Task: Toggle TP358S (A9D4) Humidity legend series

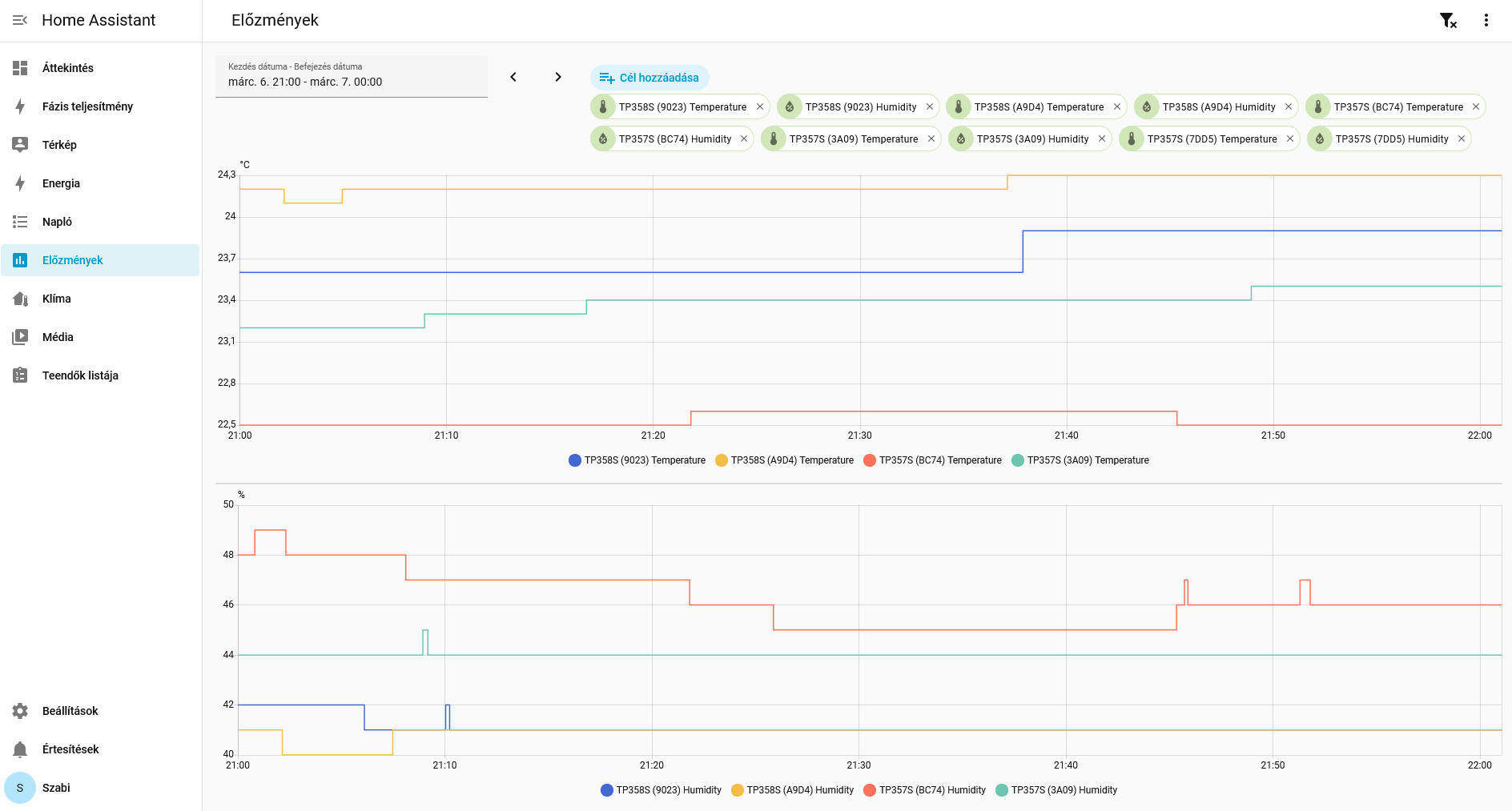Action: click(x=793, y=790)
